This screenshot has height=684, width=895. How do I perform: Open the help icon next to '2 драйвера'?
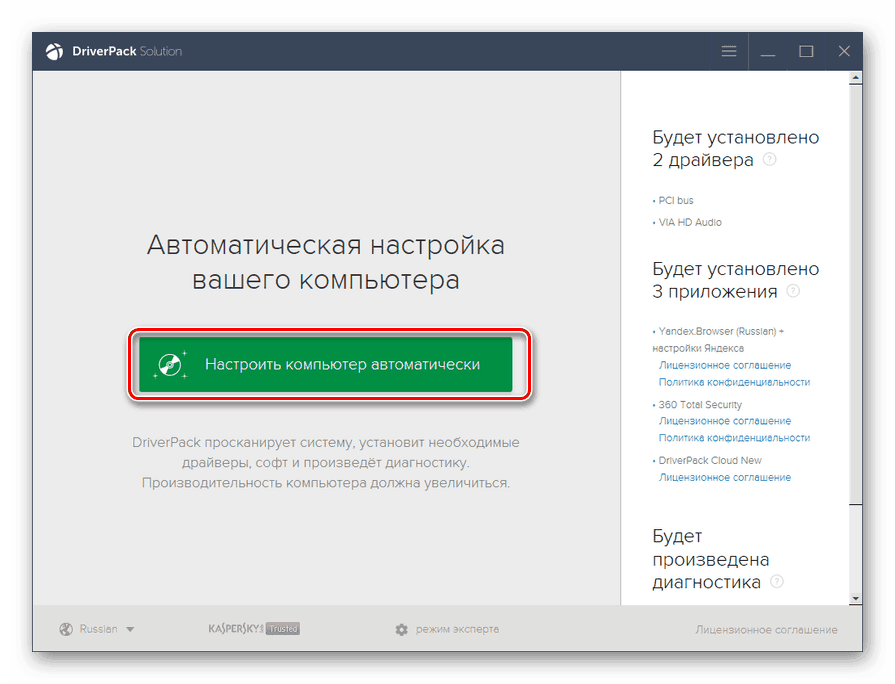[770, 159]
